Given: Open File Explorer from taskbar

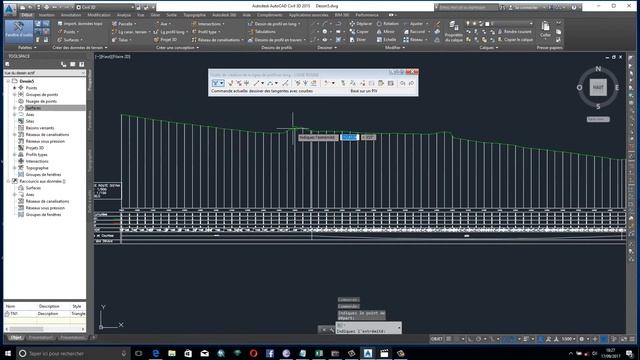Looking at the screenshot, I should click(x=172, y=353).
